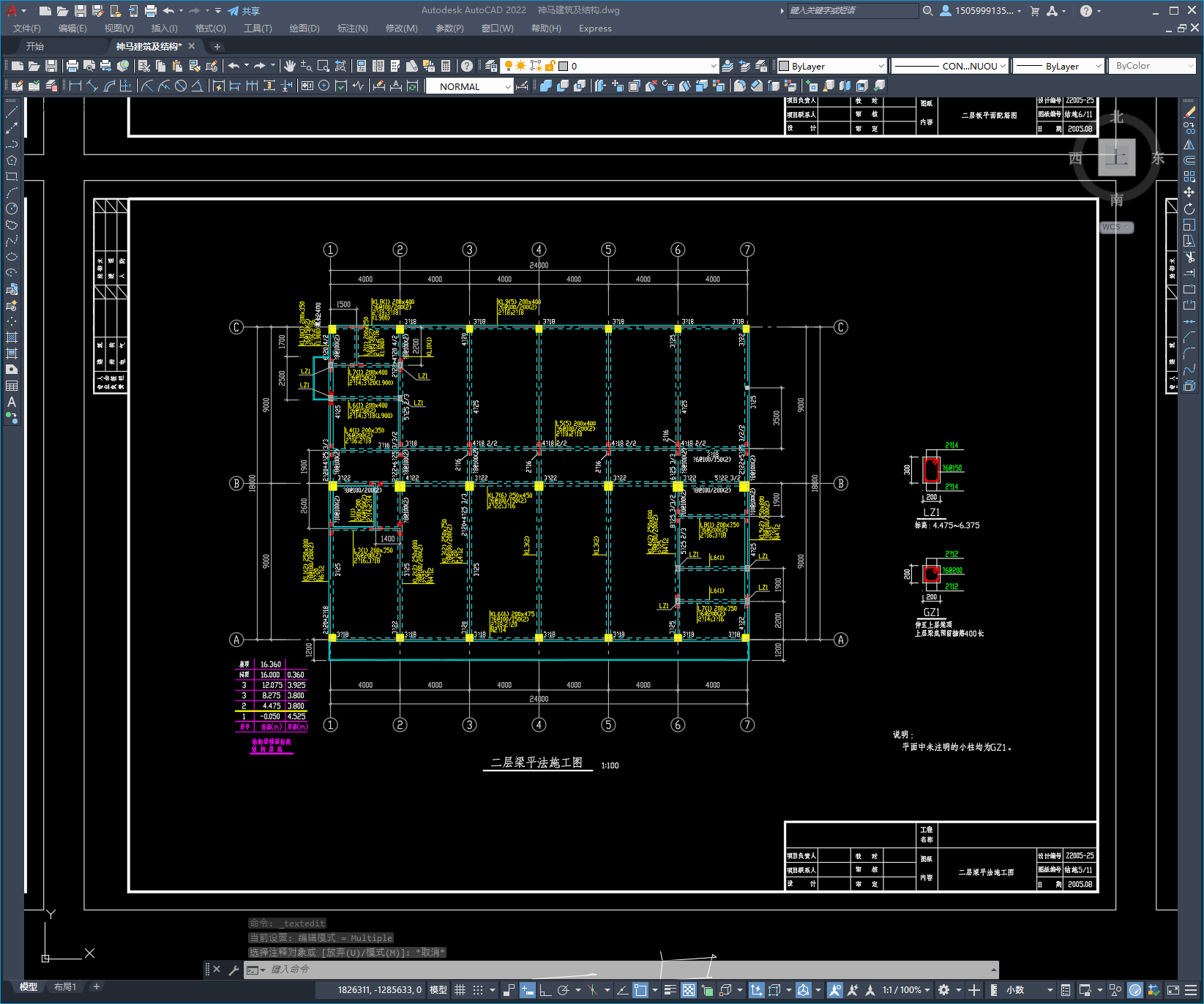Toggle dynamic input in status bar

tap(527, 990)
